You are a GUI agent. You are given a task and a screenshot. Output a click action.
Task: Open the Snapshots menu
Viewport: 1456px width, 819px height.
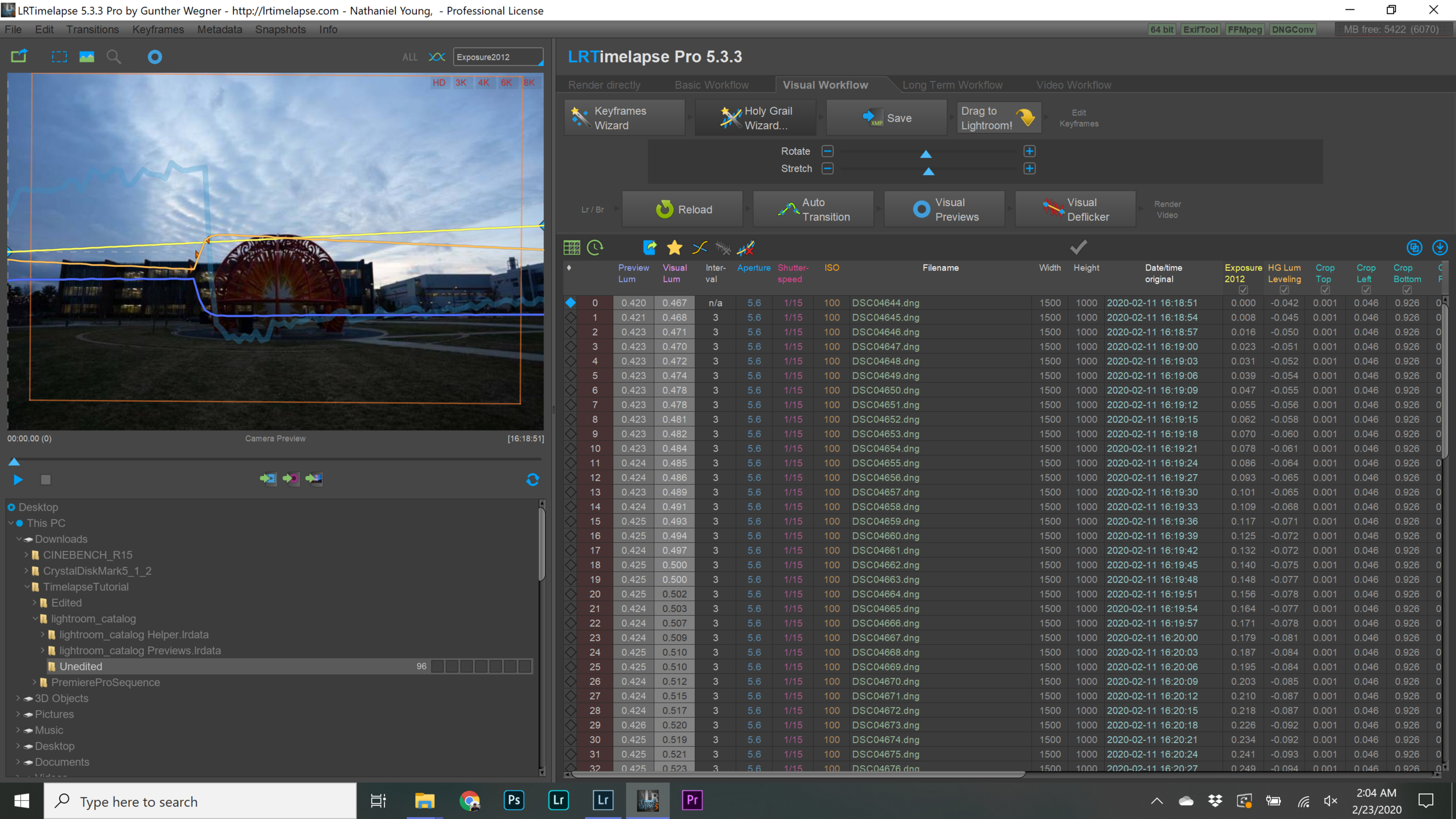pos(280,29)
